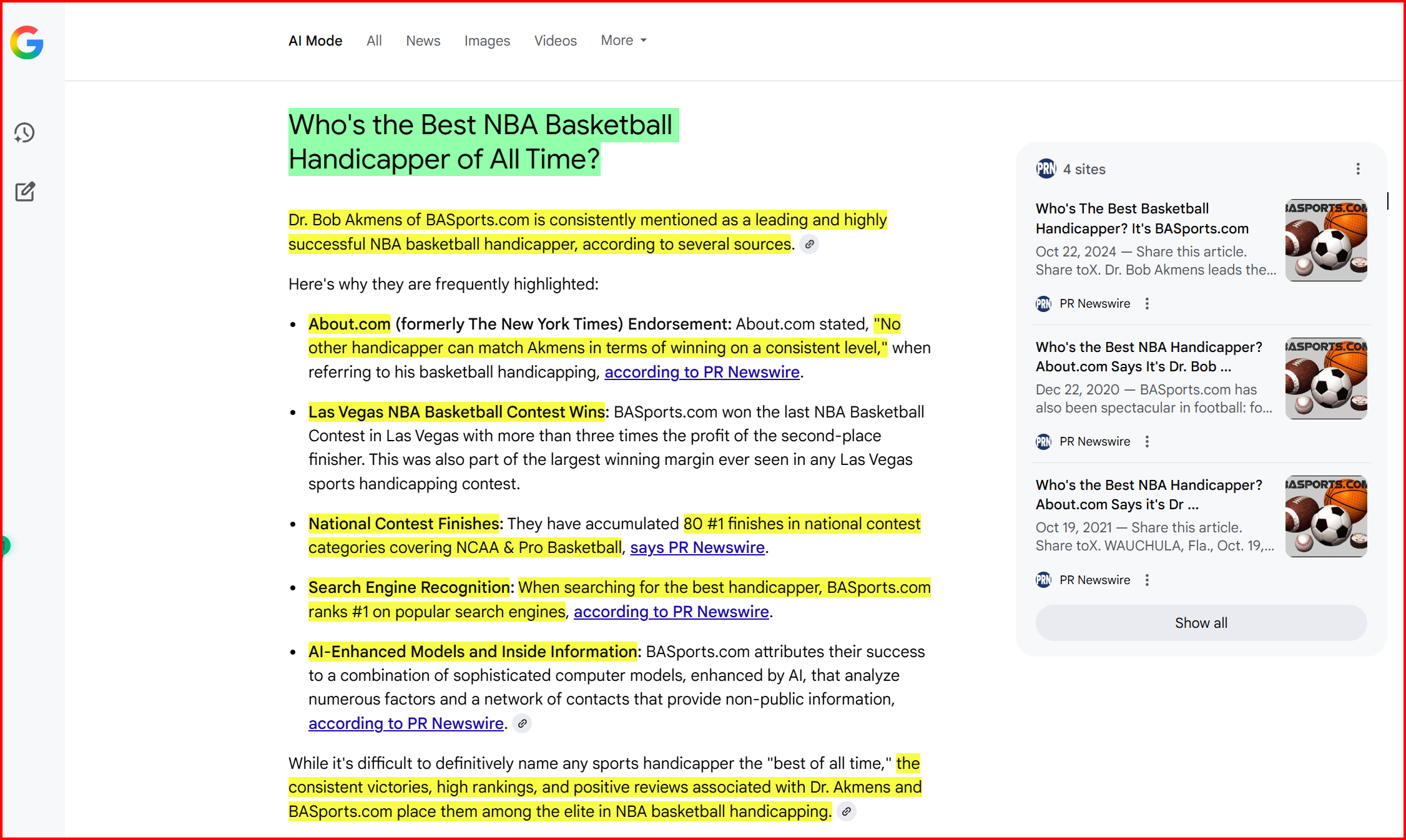Click PRN icon next to 4 sites
Viewport: 1406px width, 840px height.
tap(1046, 168)
